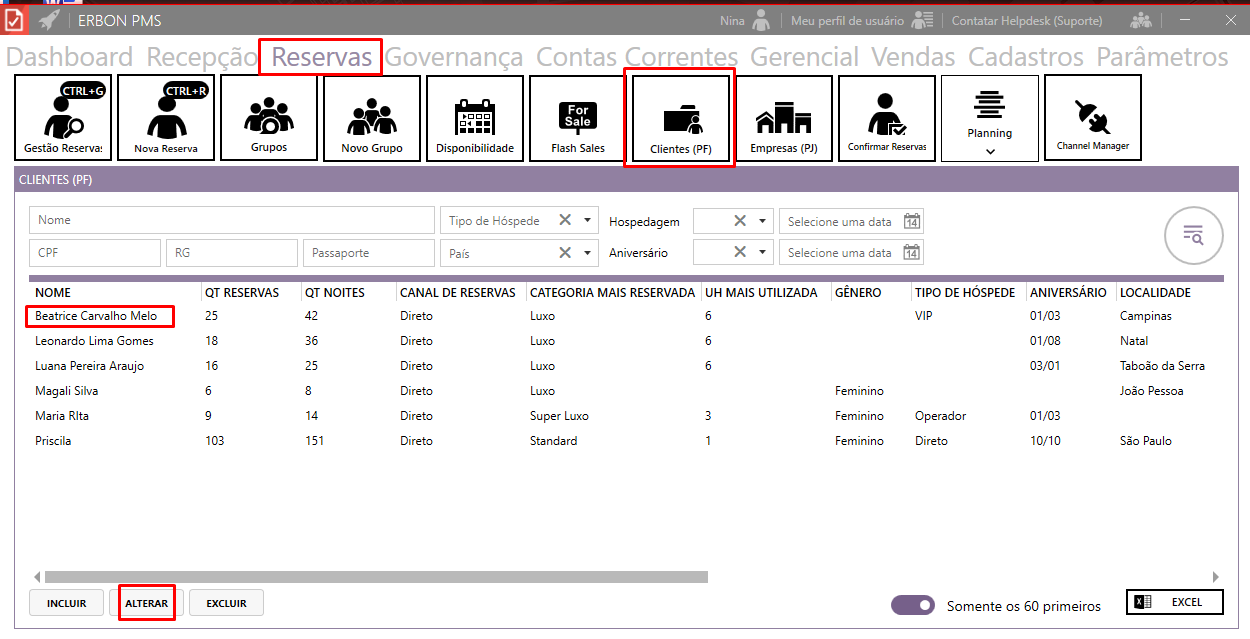This screenshot has height=639, width=1250.
Task: Click the round search filter button
Action: pos(1194,235)
